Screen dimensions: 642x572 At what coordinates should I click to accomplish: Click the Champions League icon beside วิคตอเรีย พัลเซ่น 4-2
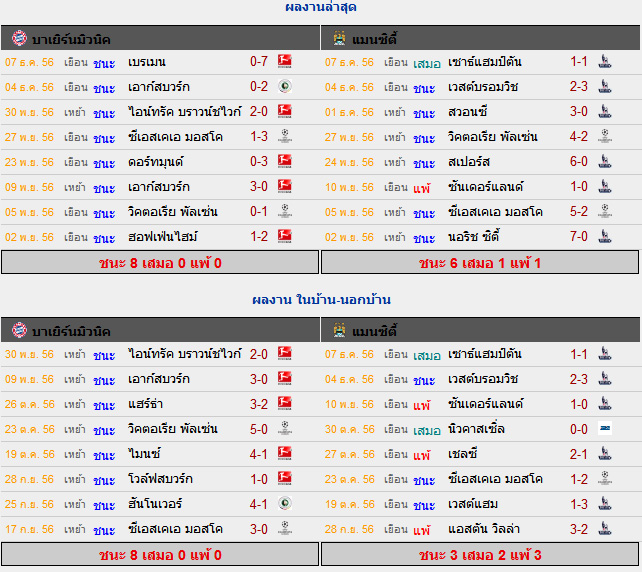click(605, 136)
